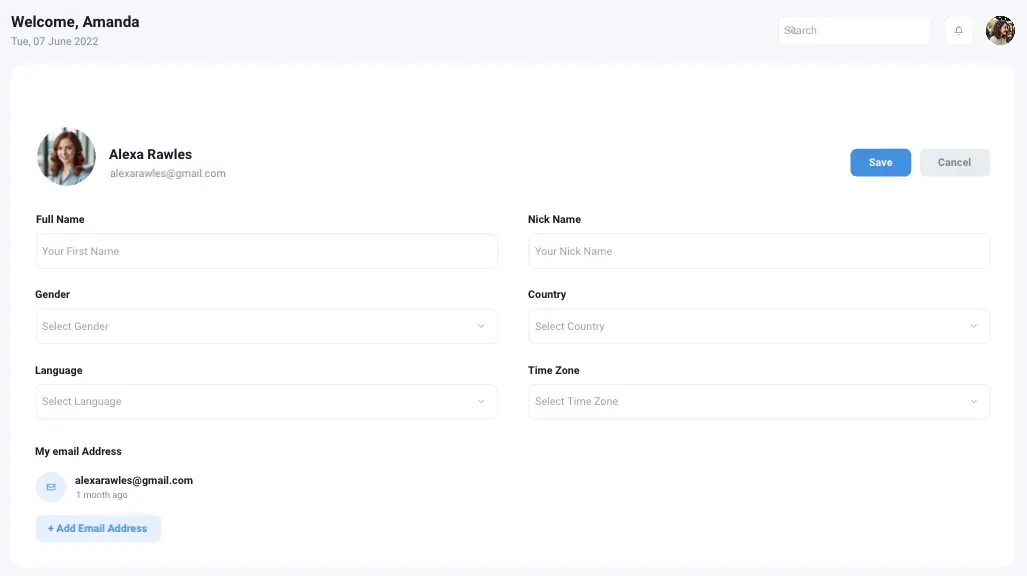Click the bold alexarawles@gmail.com email entry
The width and height of the screenshot is (1027, 576).
point(134,480)
